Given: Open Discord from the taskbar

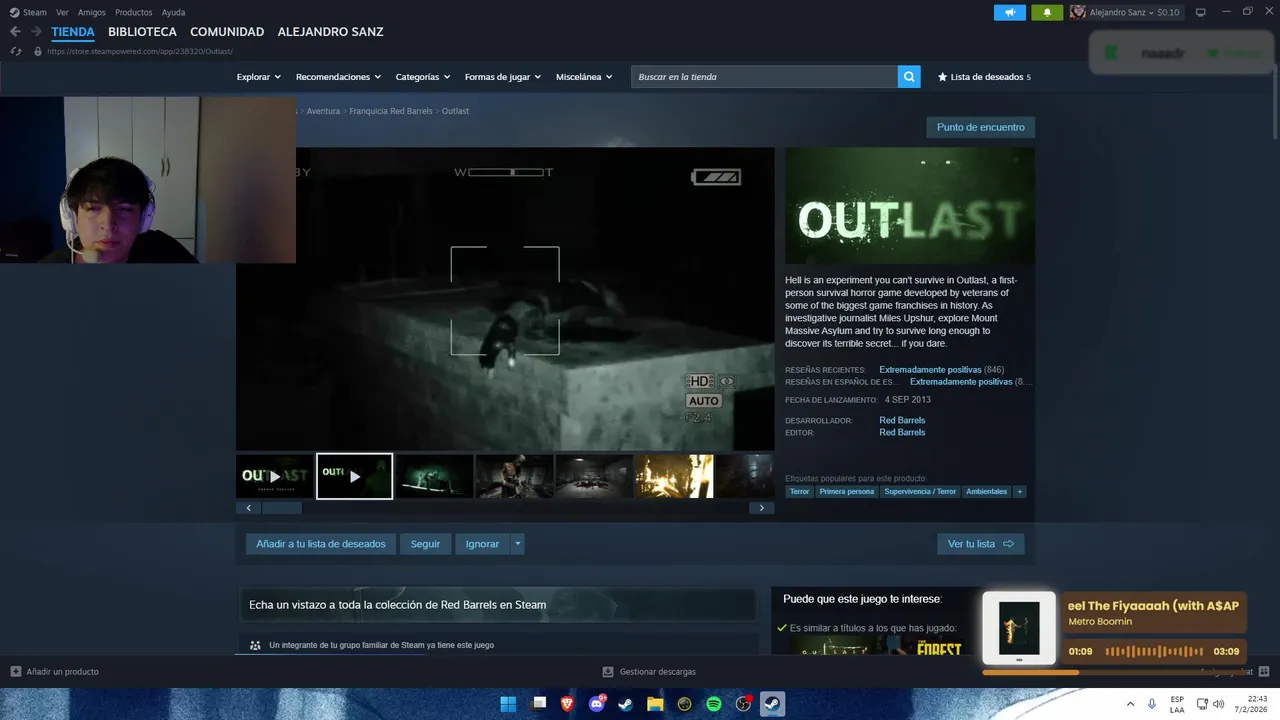Looking at the screenshot, I should 597,704.
